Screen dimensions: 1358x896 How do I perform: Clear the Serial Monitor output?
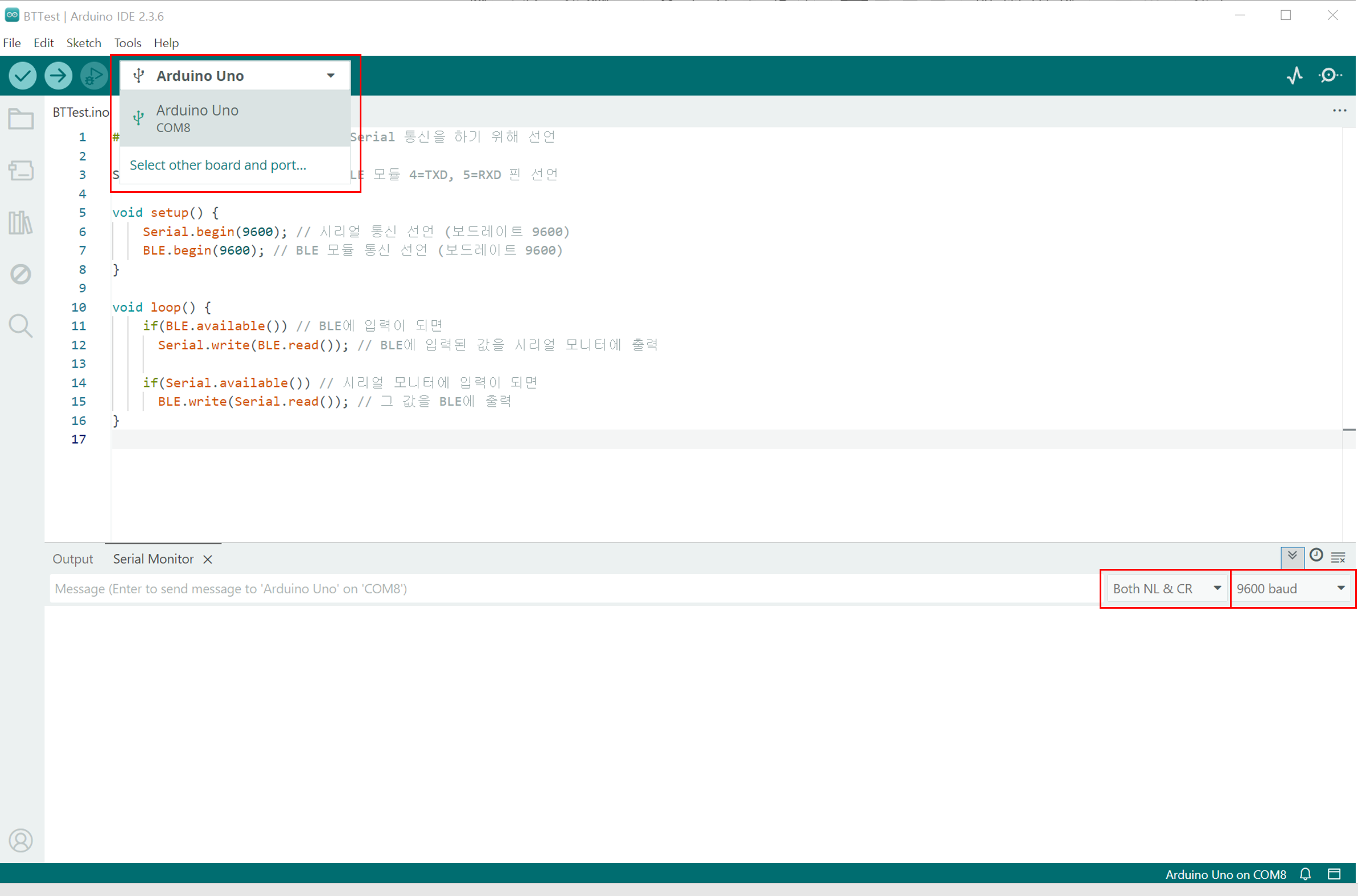point(1339,558)
